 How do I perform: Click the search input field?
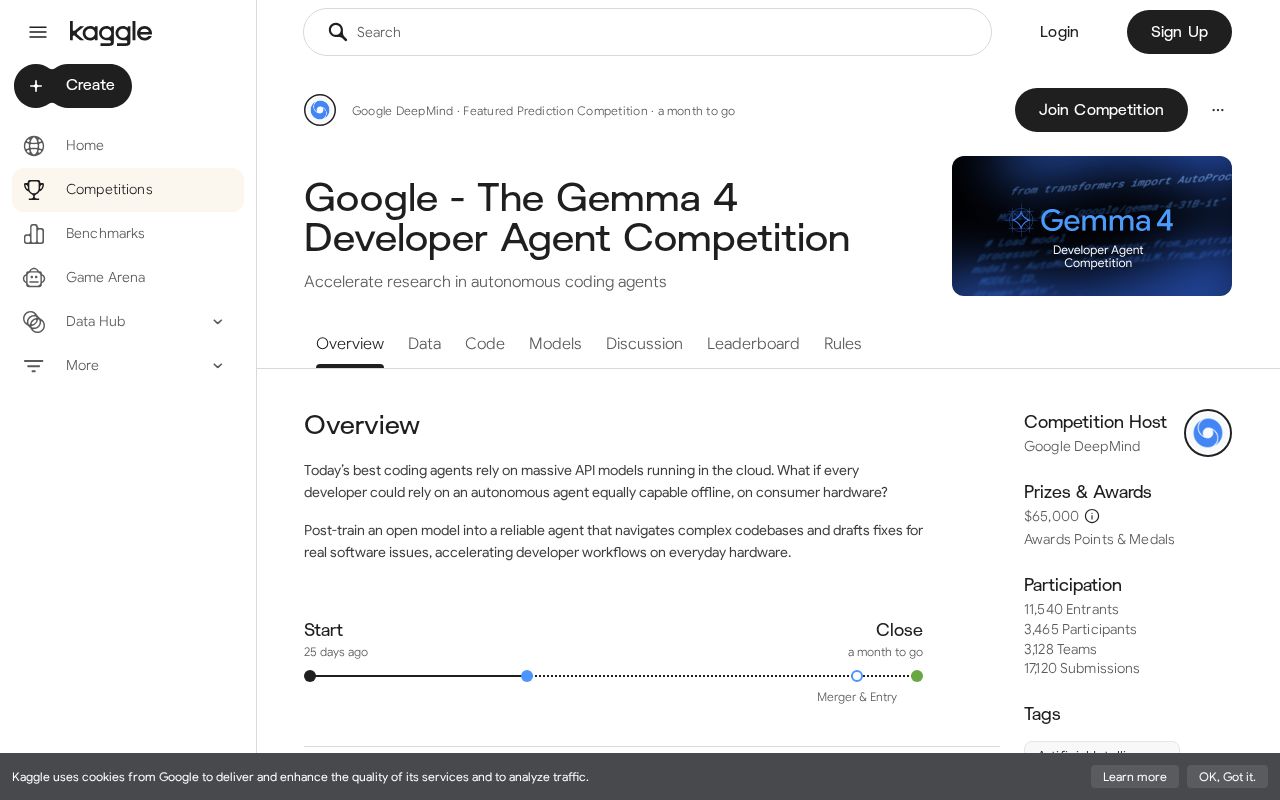pyautogui.click(x=647, y=32)
